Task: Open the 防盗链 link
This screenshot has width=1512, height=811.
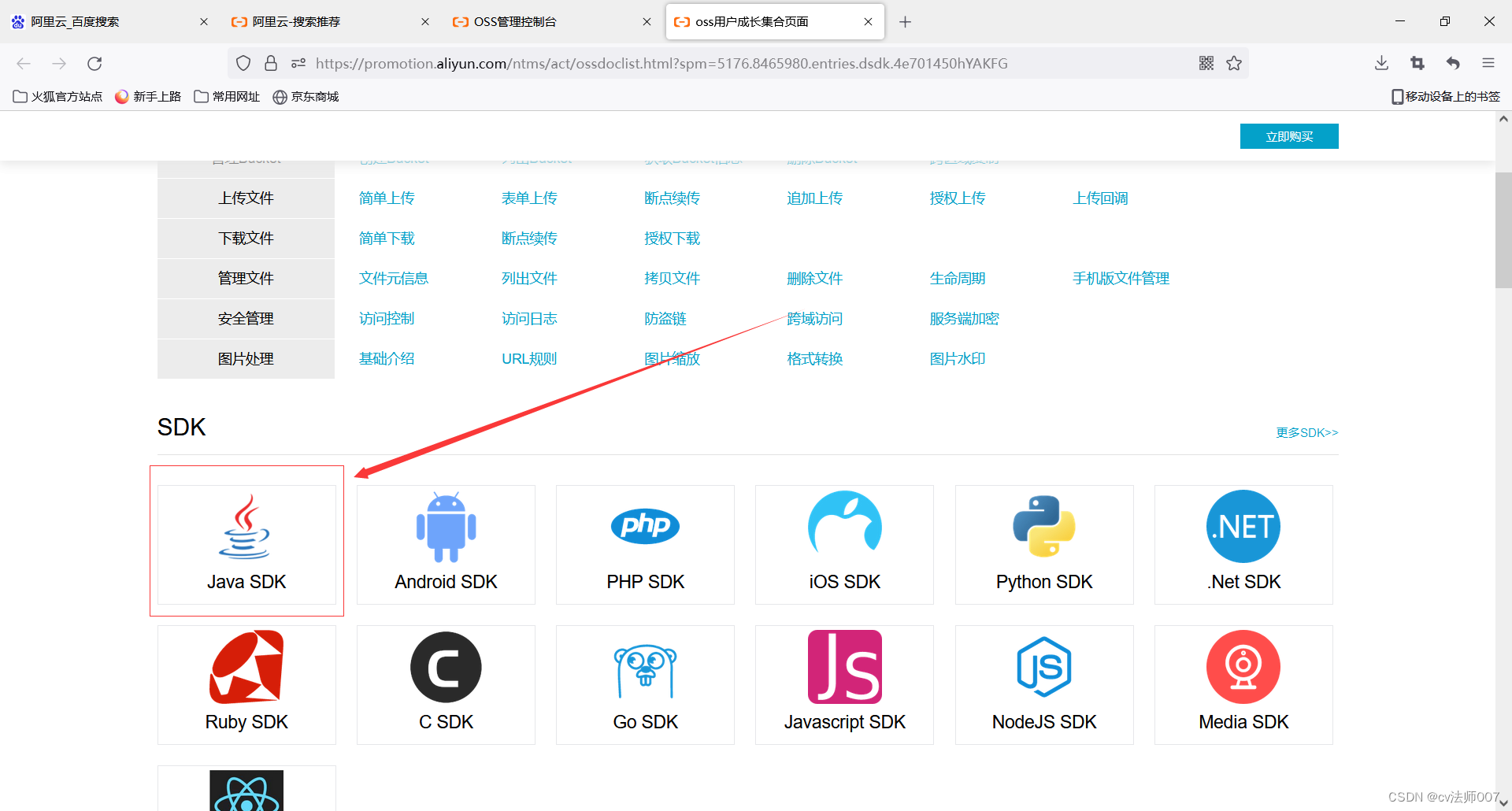Action: coord(665,319)
